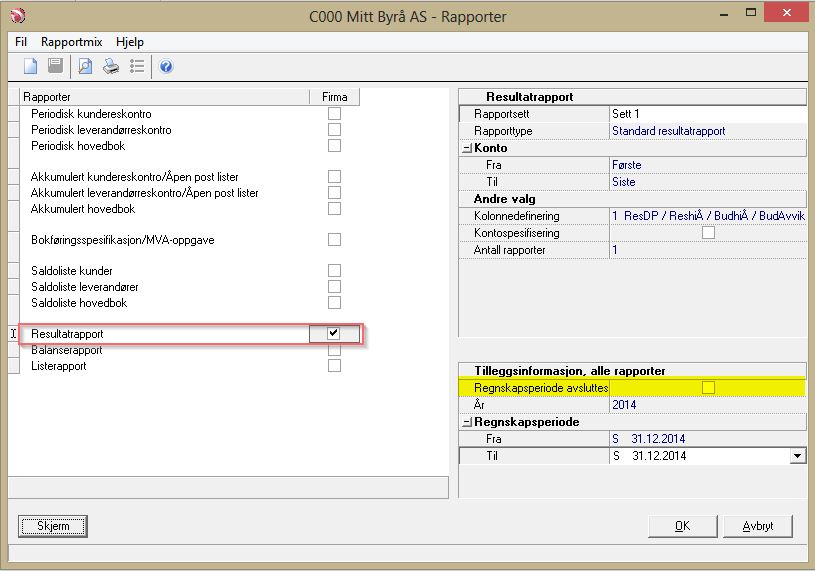Click Konto Til value 'Siste'

click(x=623, y=182)
